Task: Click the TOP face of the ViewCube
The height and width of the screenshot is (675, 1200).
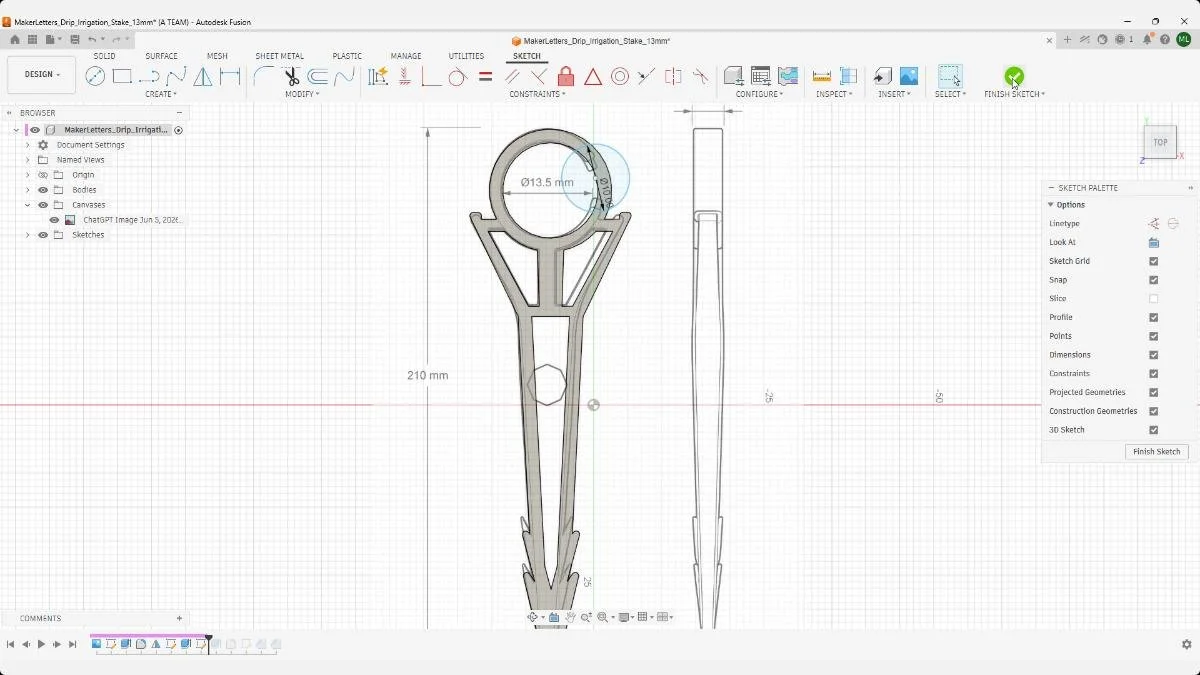Action: [1160, 142]
